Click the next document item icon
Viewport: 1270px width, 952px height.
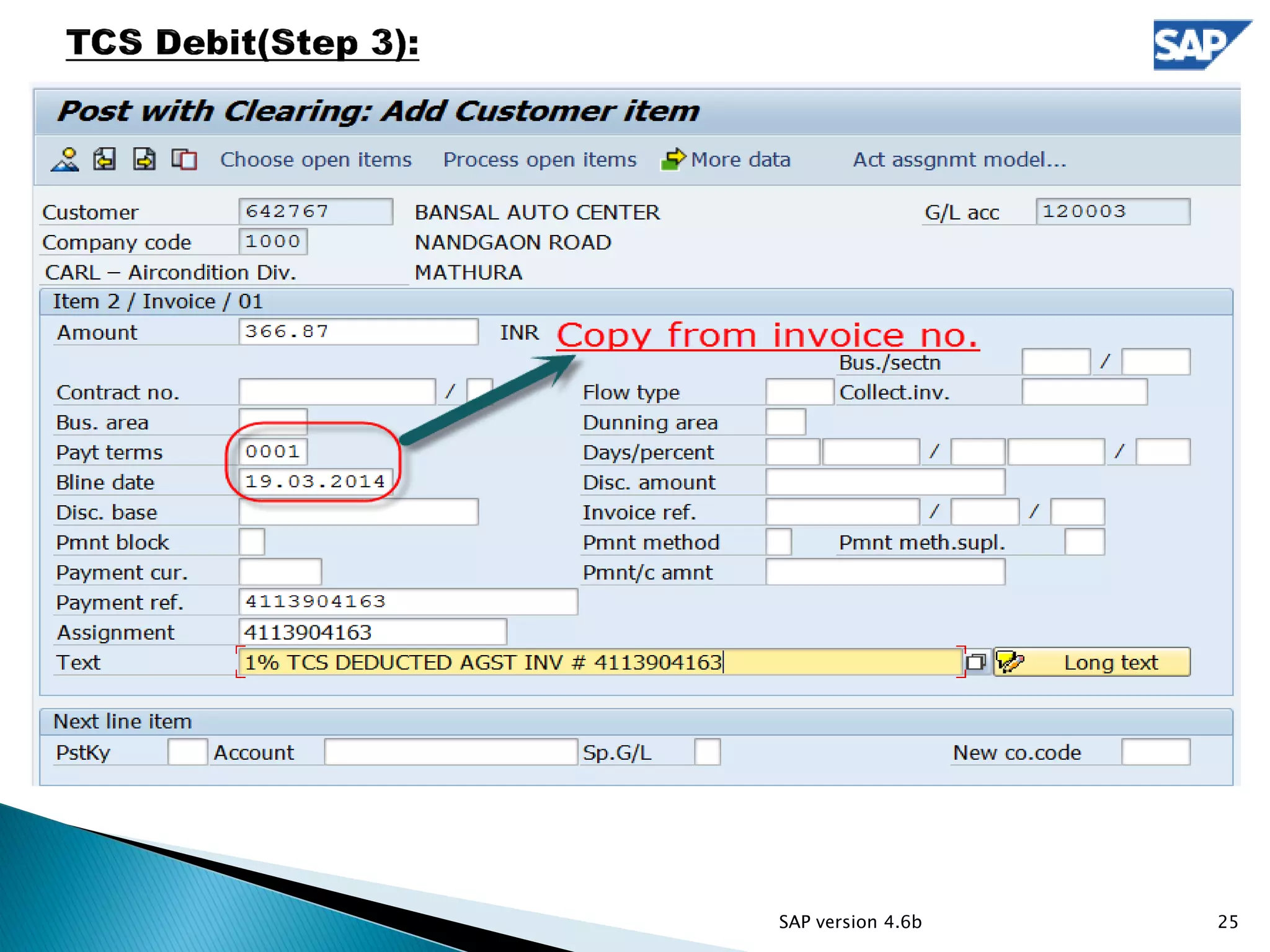point(144,159)
